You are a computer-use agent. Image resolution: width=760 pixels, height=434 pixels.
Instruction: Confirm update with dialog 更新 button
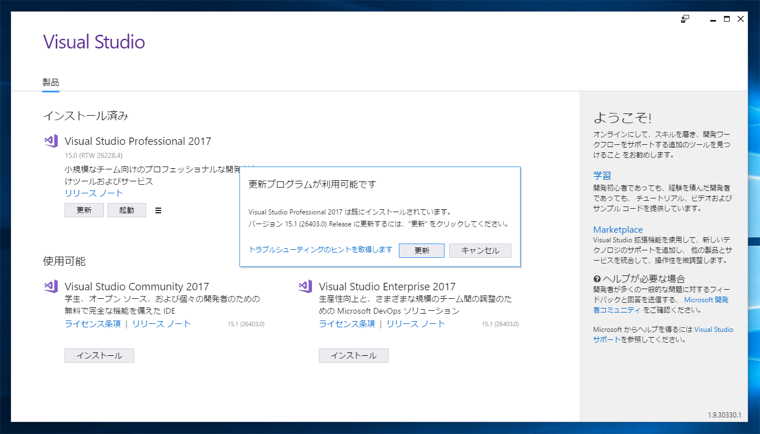pos(422,250)
